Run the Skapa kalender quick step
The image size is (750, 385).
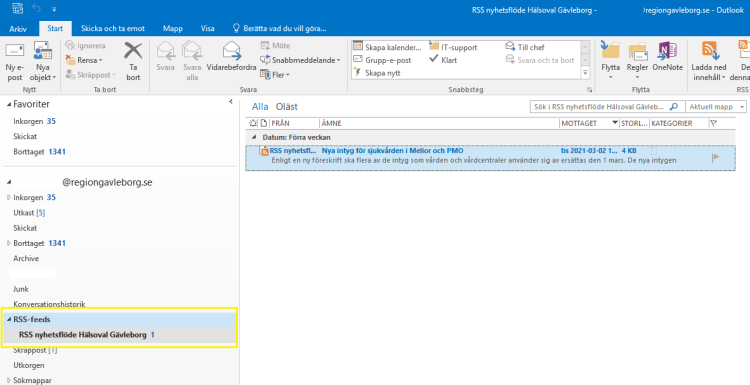click(x=387, y=47)
